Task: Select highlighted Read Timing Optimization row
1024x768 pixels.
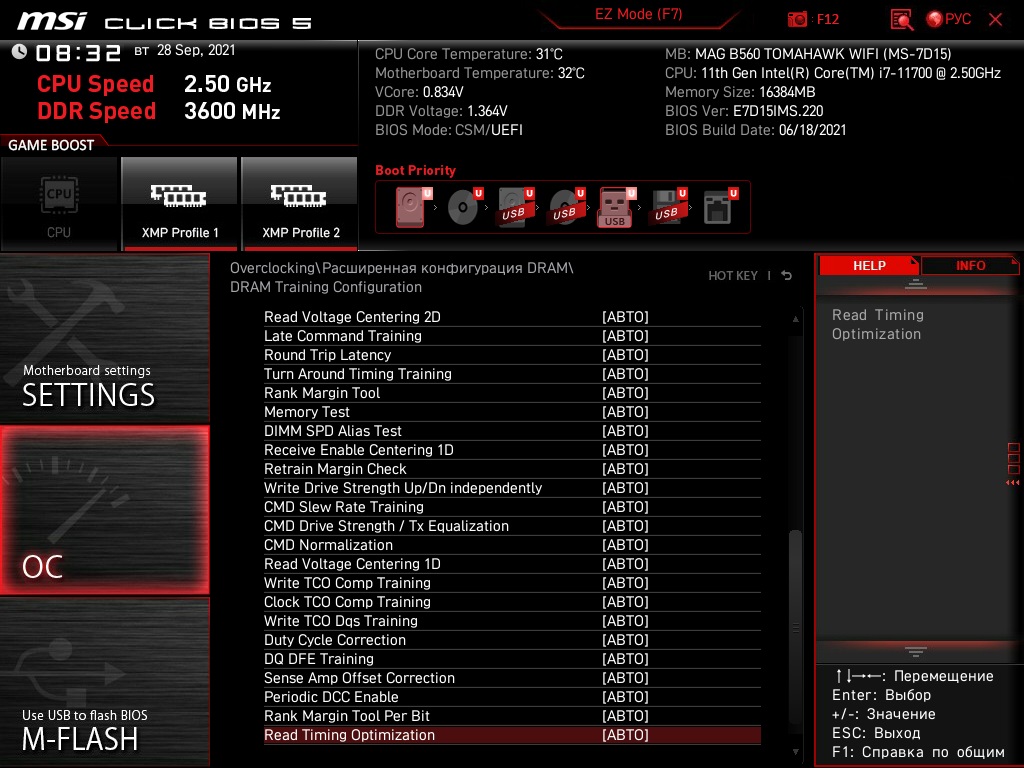Action: (512, 735)
